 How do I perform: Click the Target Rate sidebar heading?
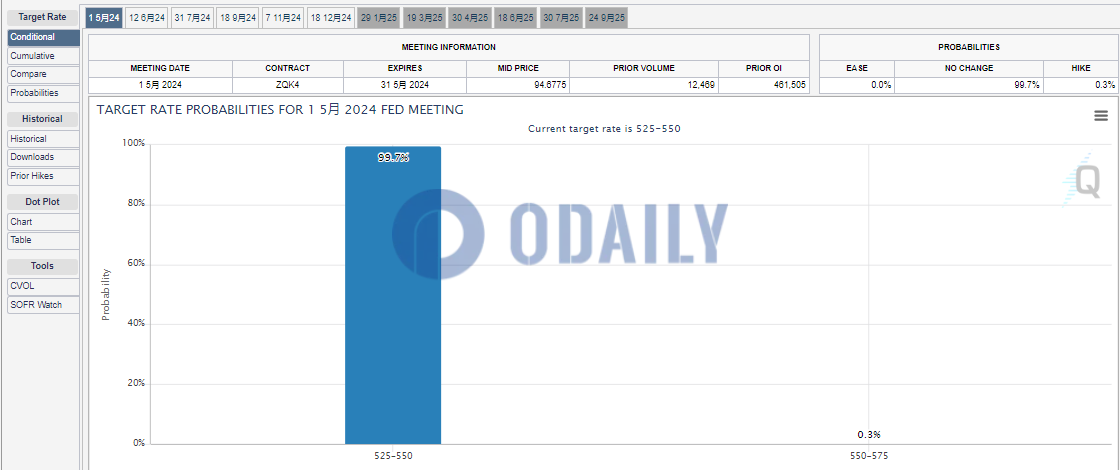(42, 16)
